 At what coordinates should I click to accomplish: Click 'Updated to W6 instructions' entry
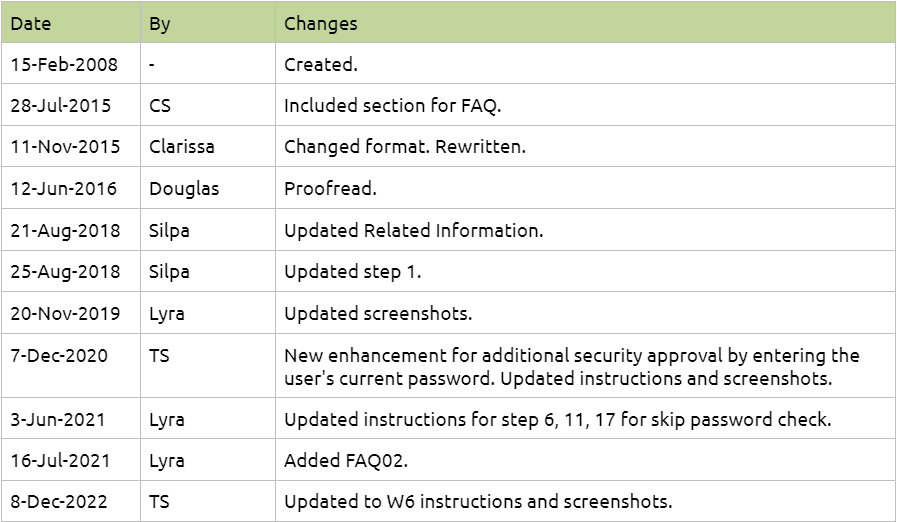point(478,502)
